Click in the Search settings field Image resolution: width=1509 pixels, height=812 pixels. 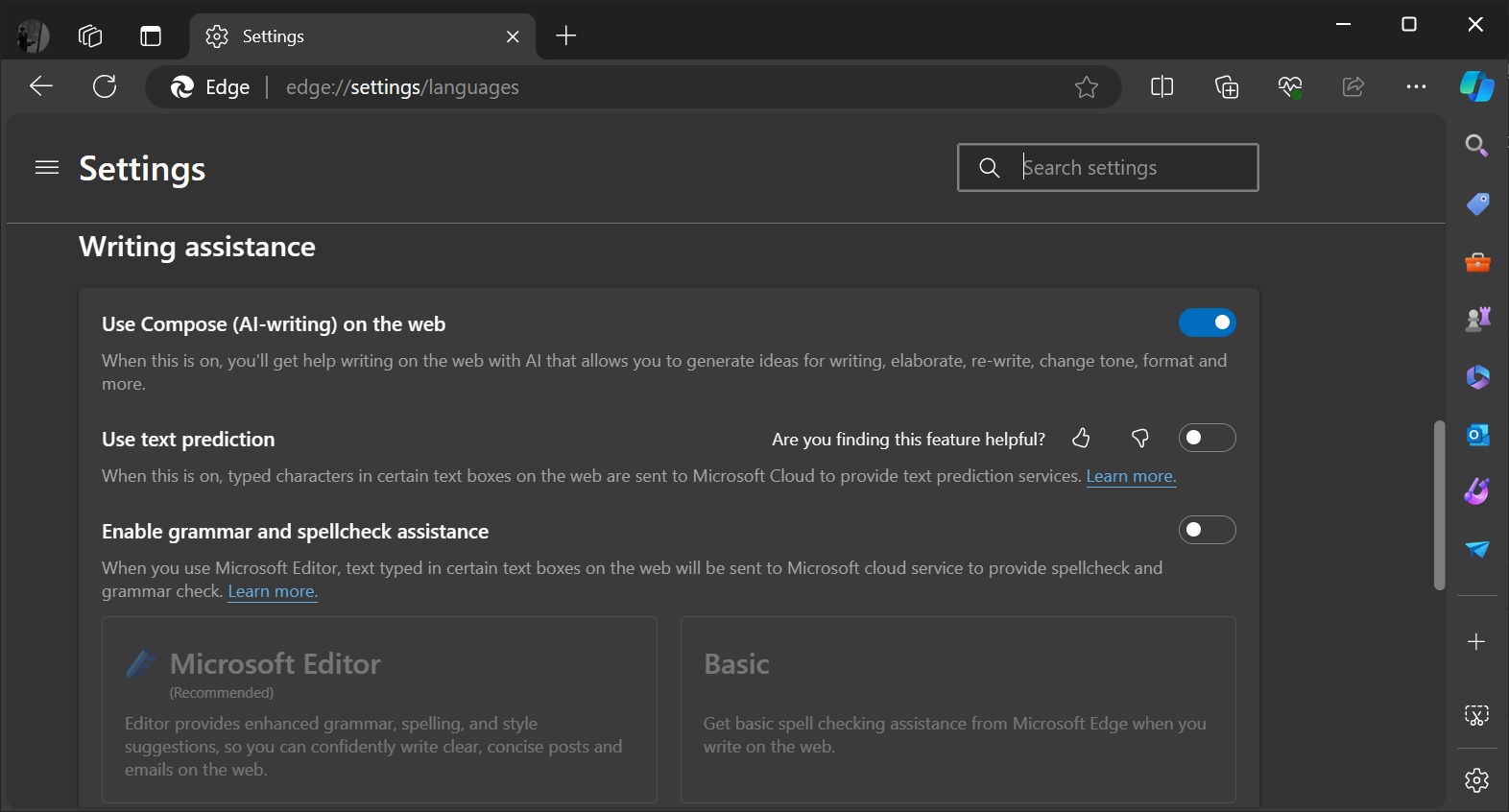(1108, 168)
